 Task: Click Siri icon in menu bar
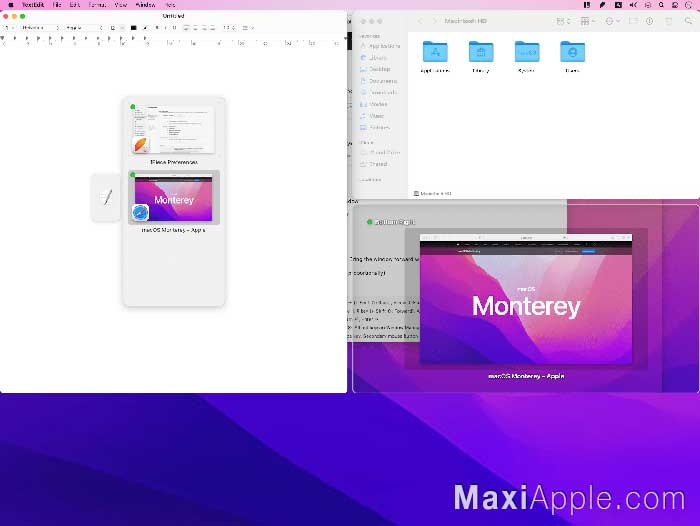(x=689, y=5)
